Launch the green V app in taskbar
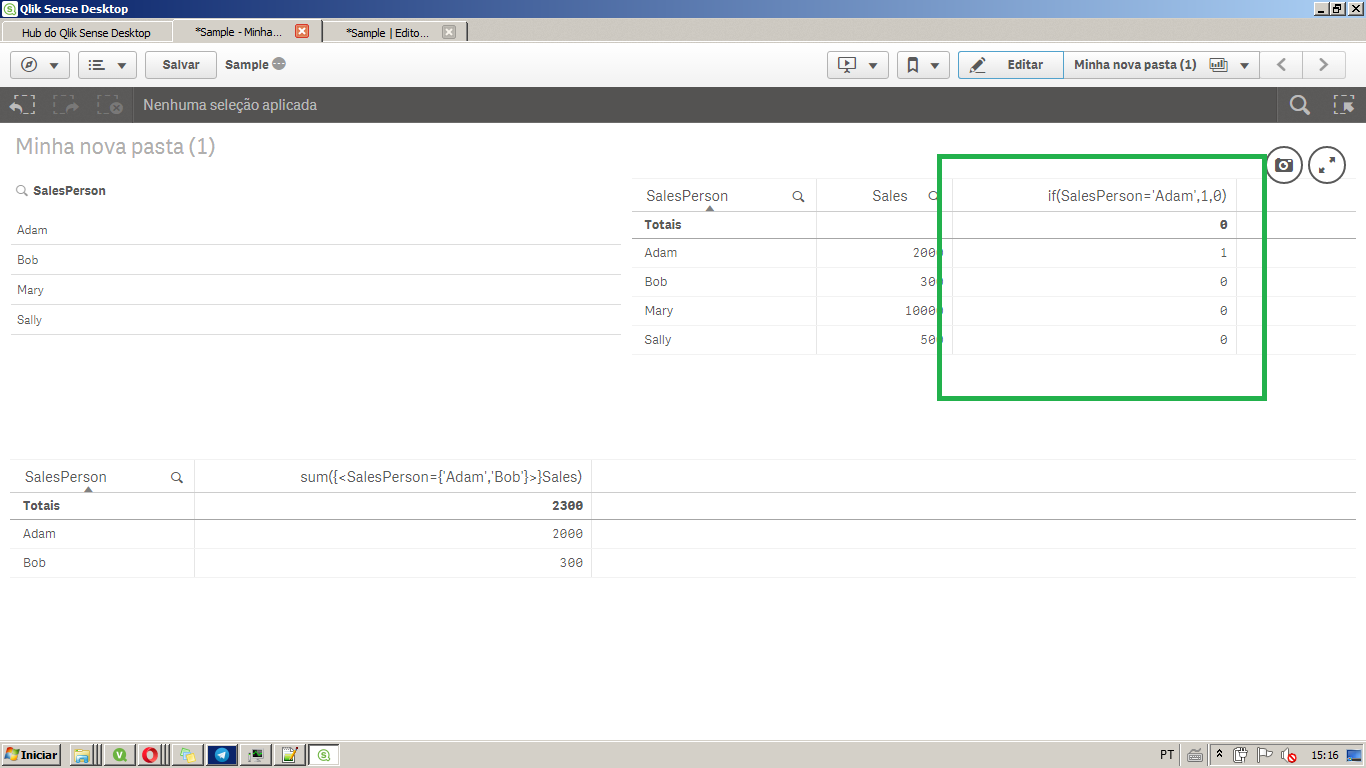1366x768 pixels. (120, 755)
